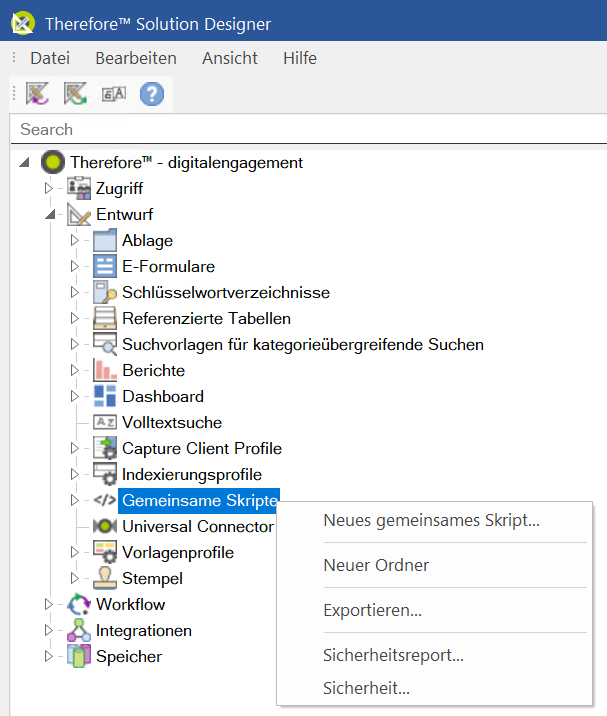Click the language translation toolbar icon
This screenshot has height=716, width=607.
tap(113, 94)
